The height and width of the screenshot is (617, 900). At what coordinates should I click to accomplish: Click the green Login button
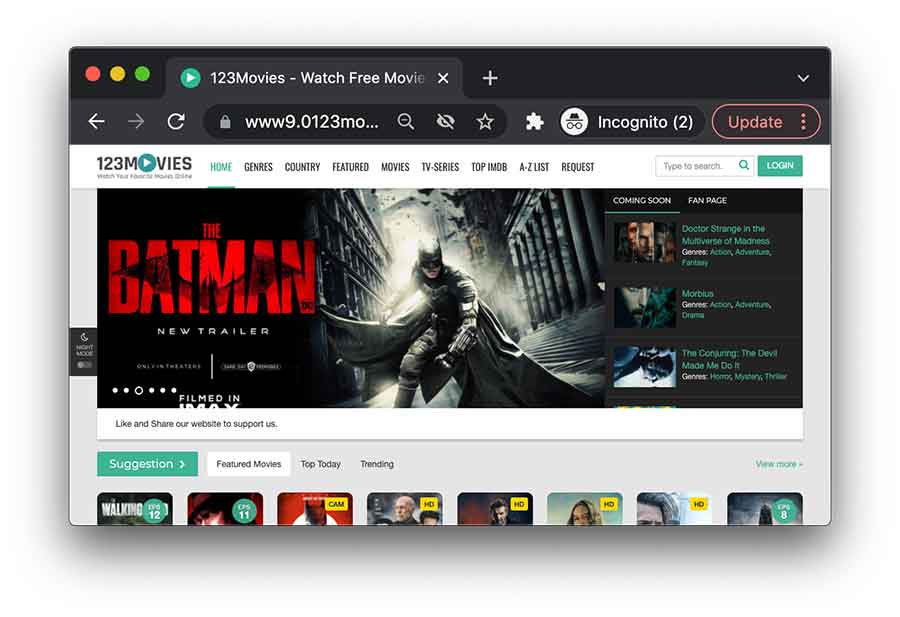pyautogui.click(x=779, y=166)
